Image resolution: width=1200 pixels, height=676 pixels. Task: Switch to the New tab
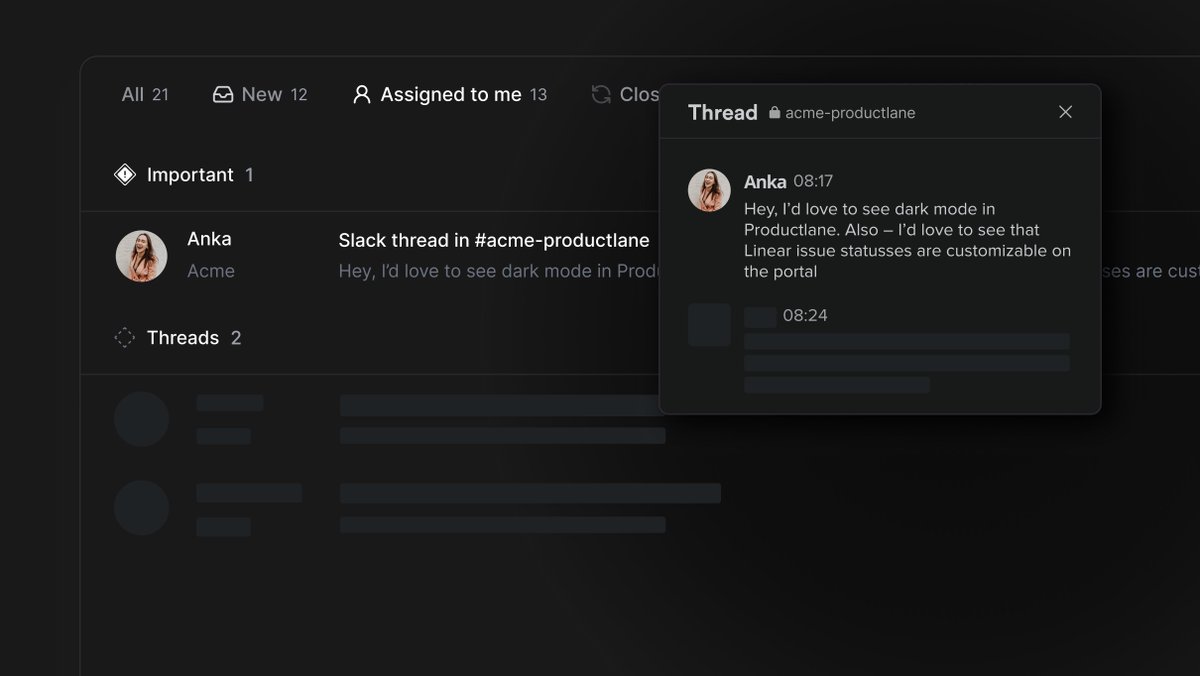click(x=260, y=94)
